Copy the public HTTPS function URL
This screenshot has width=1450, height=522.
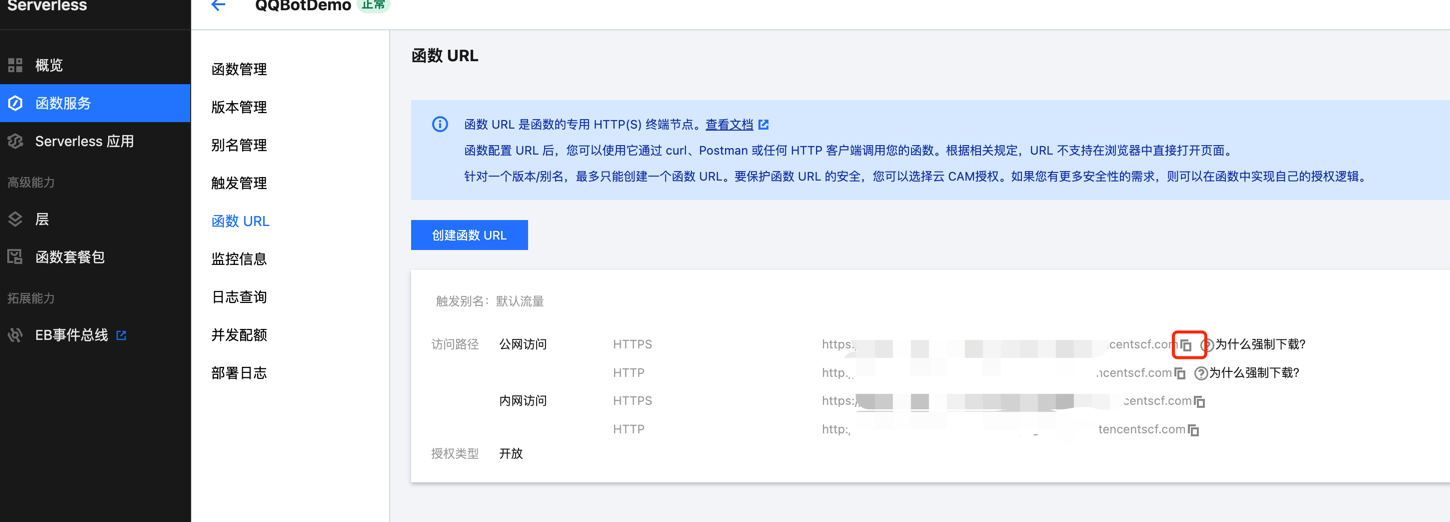click(x=1186, y=345)
